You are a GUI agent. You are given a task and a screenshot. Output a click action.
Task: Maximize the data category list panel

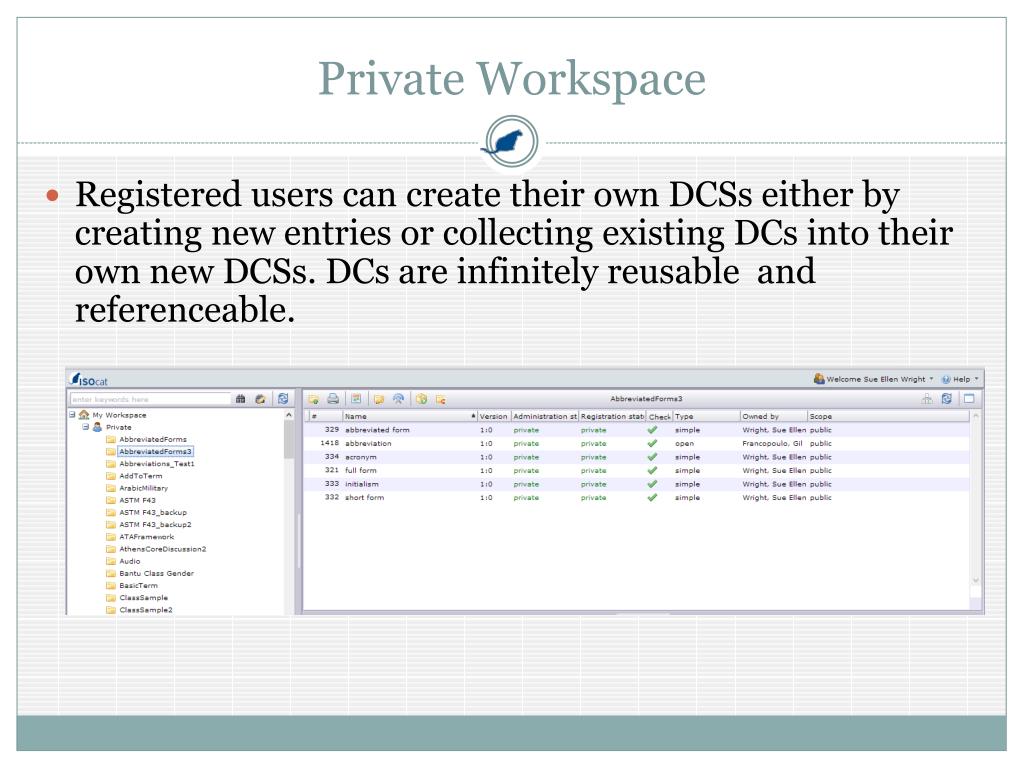(x=969, y=398)
